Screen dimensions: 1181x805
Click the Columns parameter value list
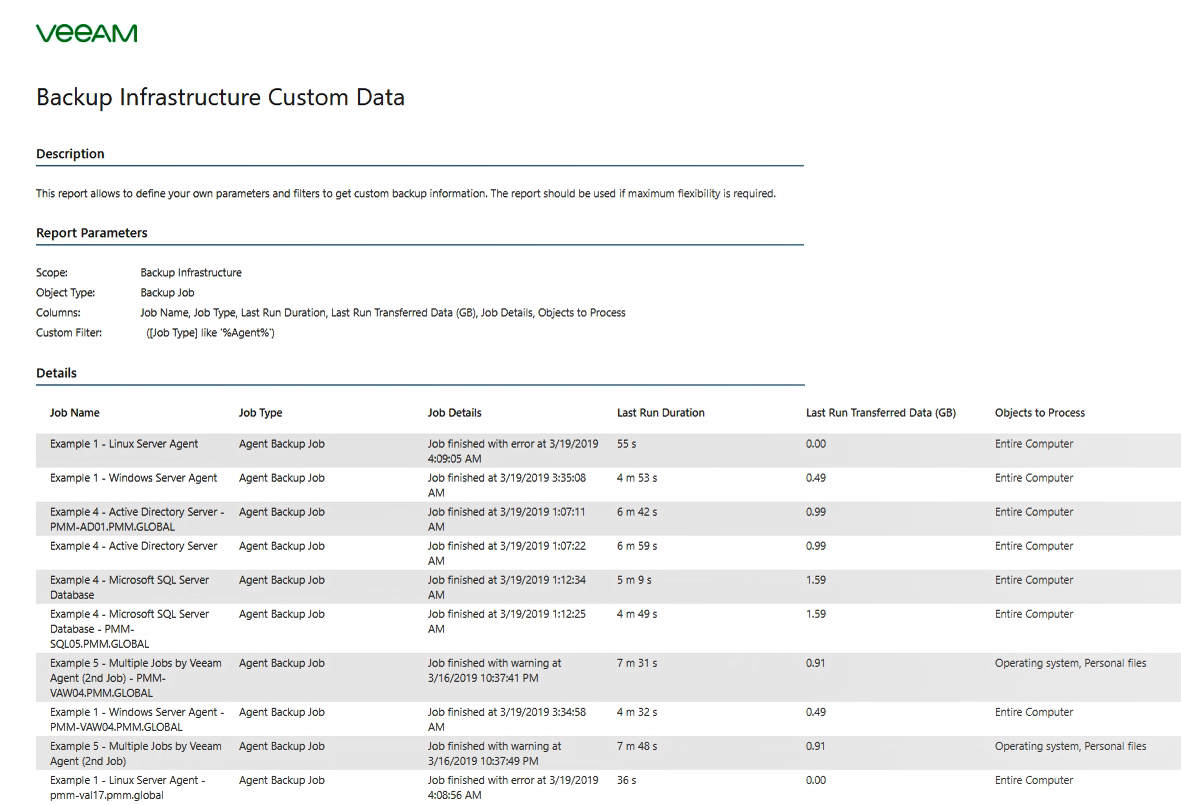pyautogui.click(x=383, y=313)
